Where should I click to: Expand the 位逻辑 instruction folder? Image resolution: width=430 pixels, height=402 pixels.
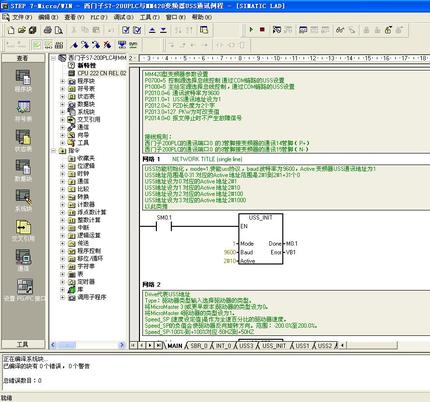62,166
